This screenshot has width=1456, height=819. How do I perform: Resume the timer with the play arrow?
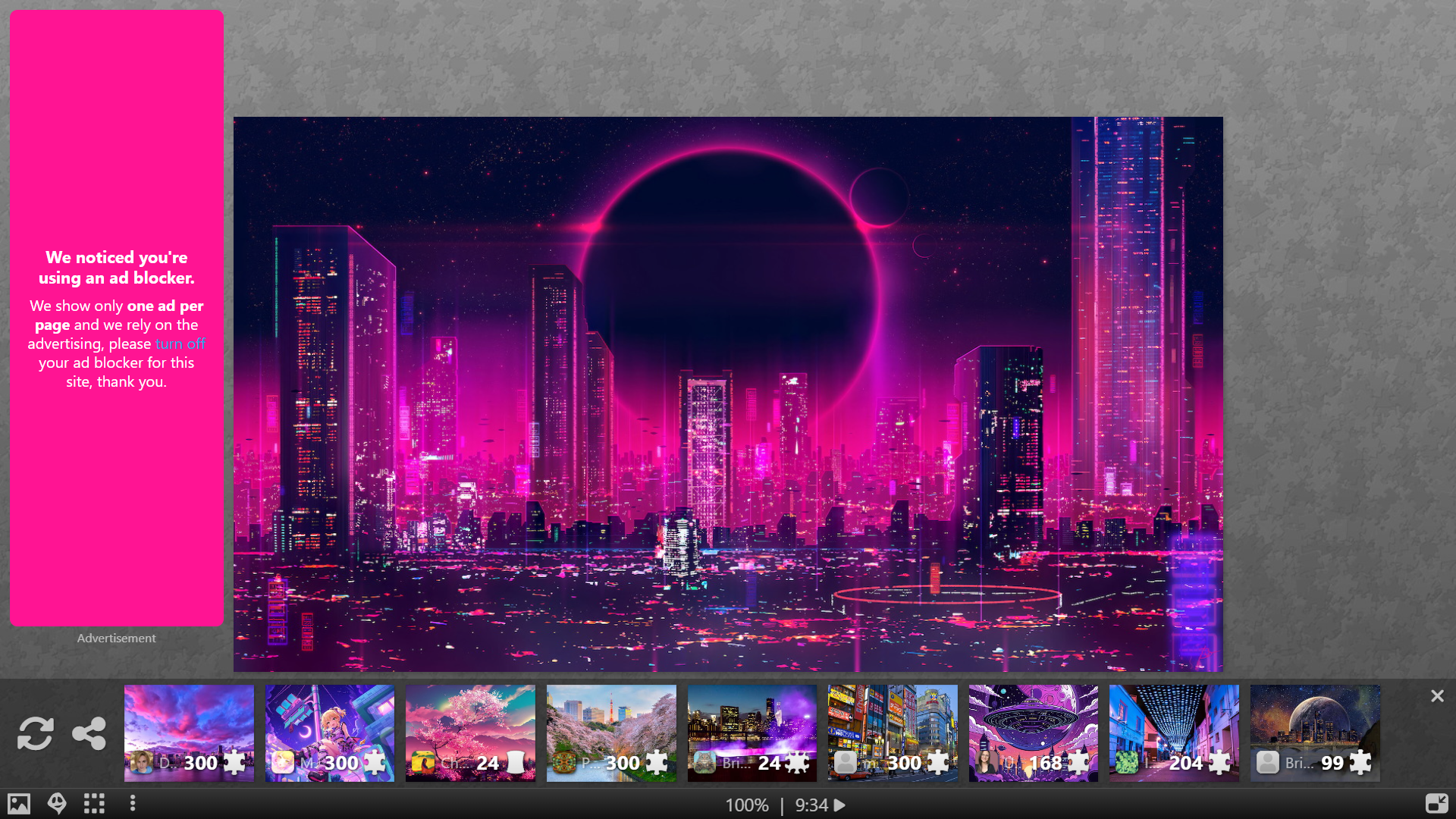pyautogui.click(x=839, y=805)
